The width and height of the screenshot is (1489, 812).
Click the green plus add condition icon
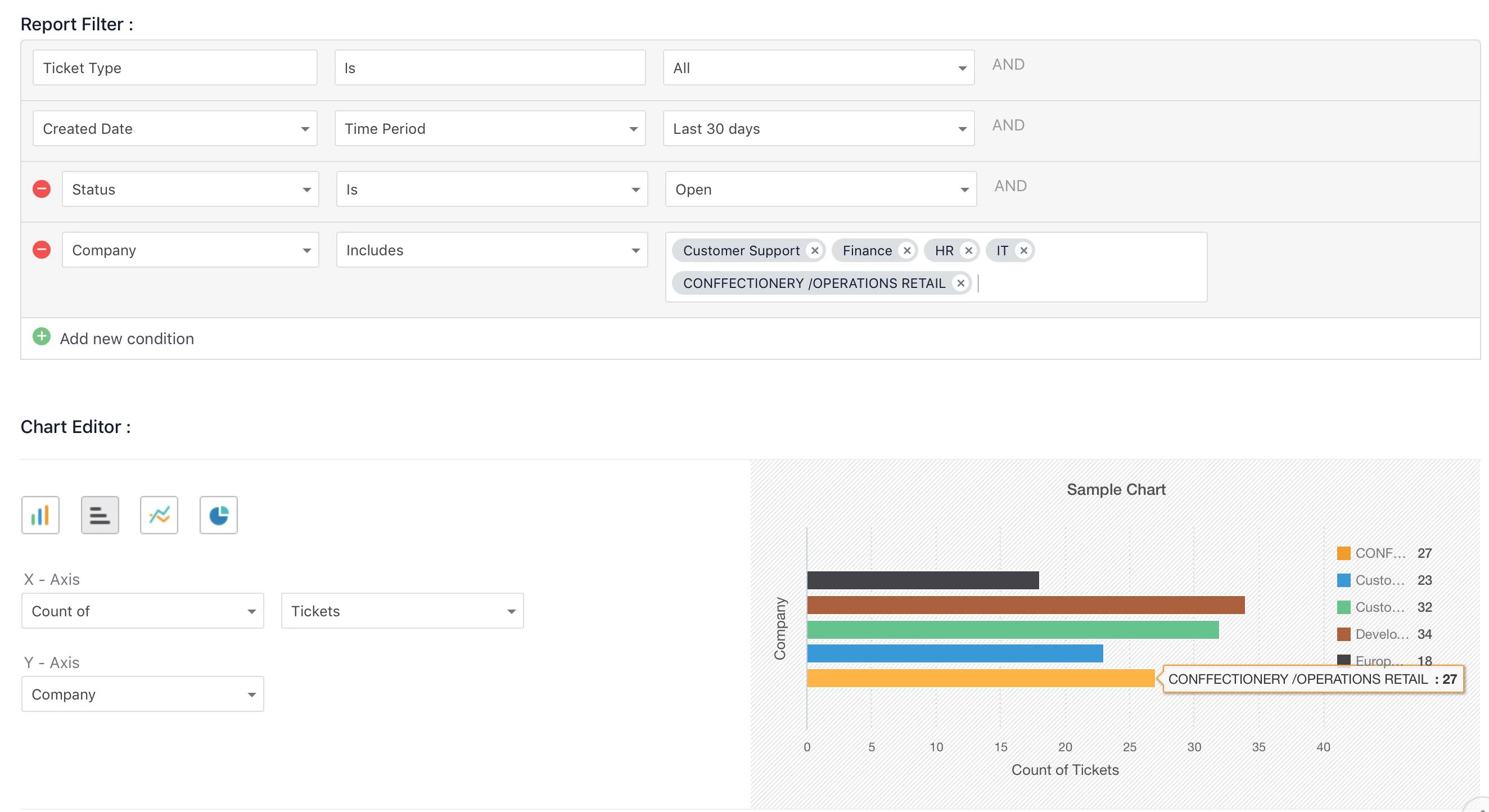click(42, 336)
